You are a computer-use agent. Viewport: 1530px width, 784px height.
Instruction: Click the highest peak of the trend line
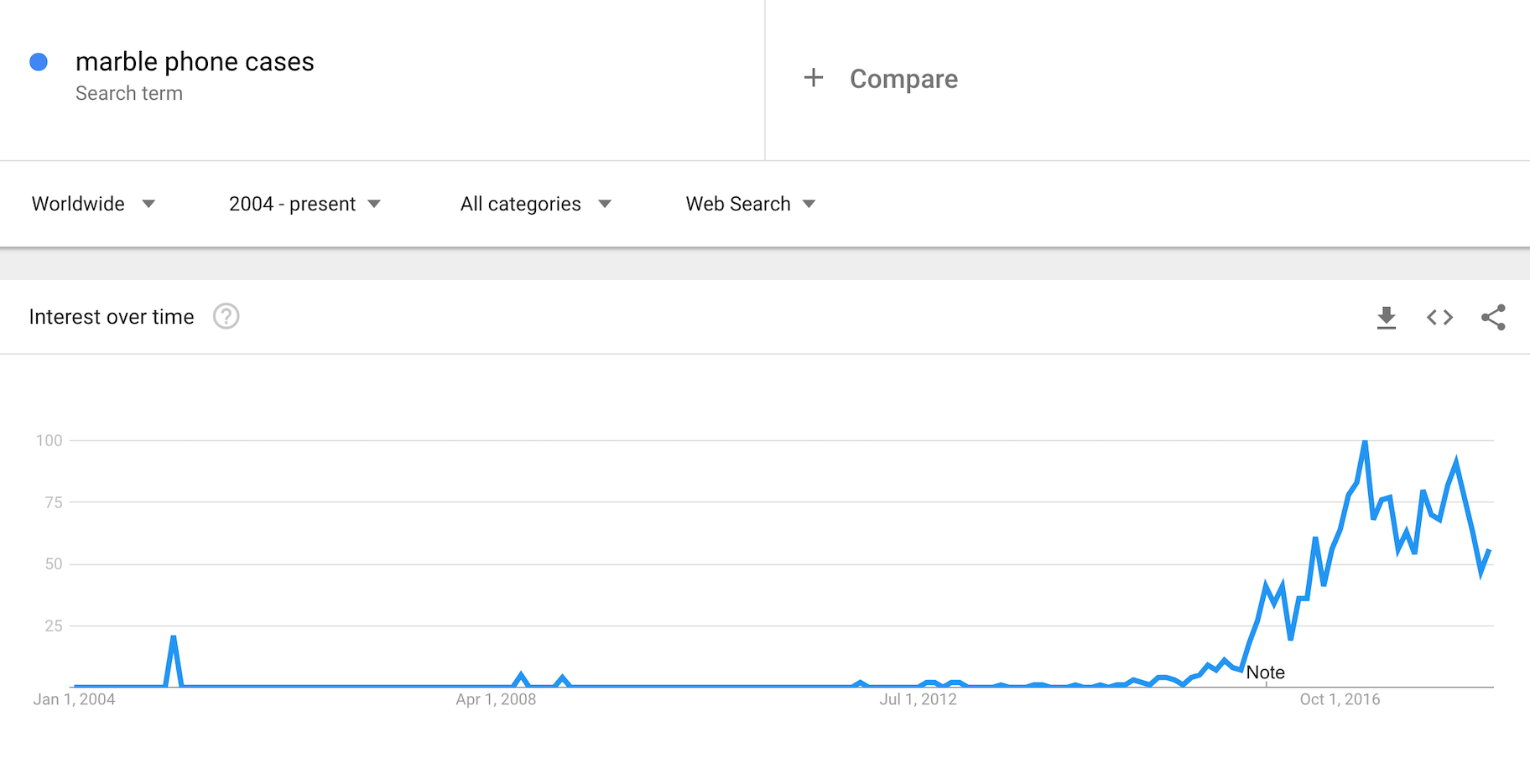[1365, 443]
